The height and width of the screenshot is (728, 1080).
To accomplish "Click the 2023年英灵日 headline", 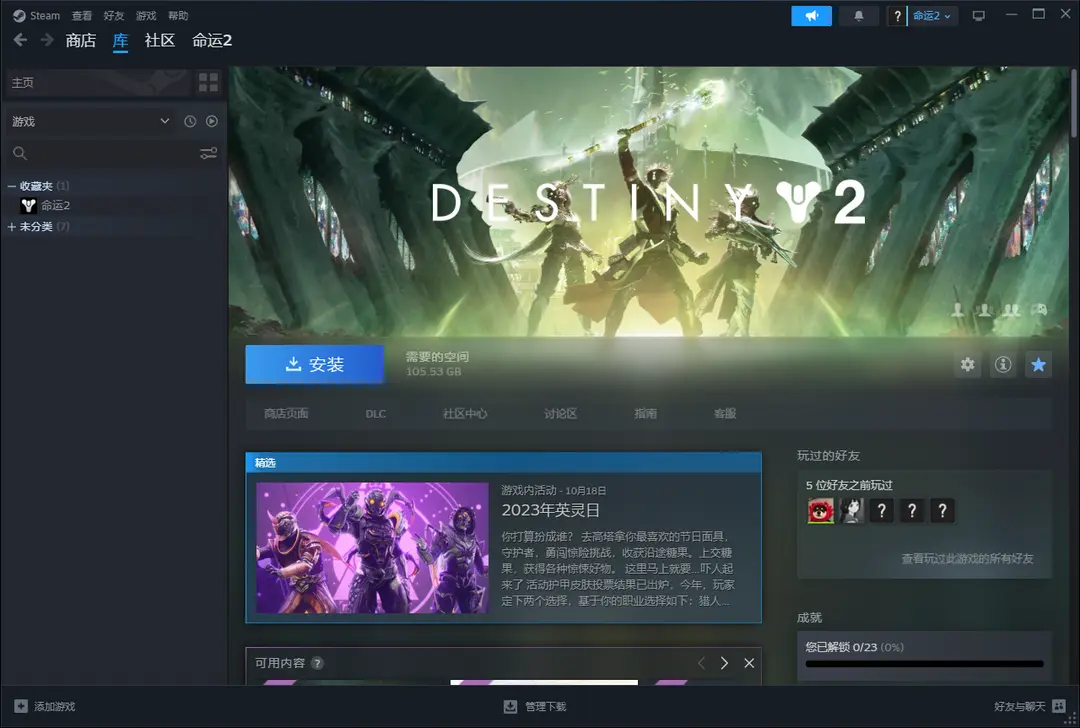I will click(x=550, y=510).
